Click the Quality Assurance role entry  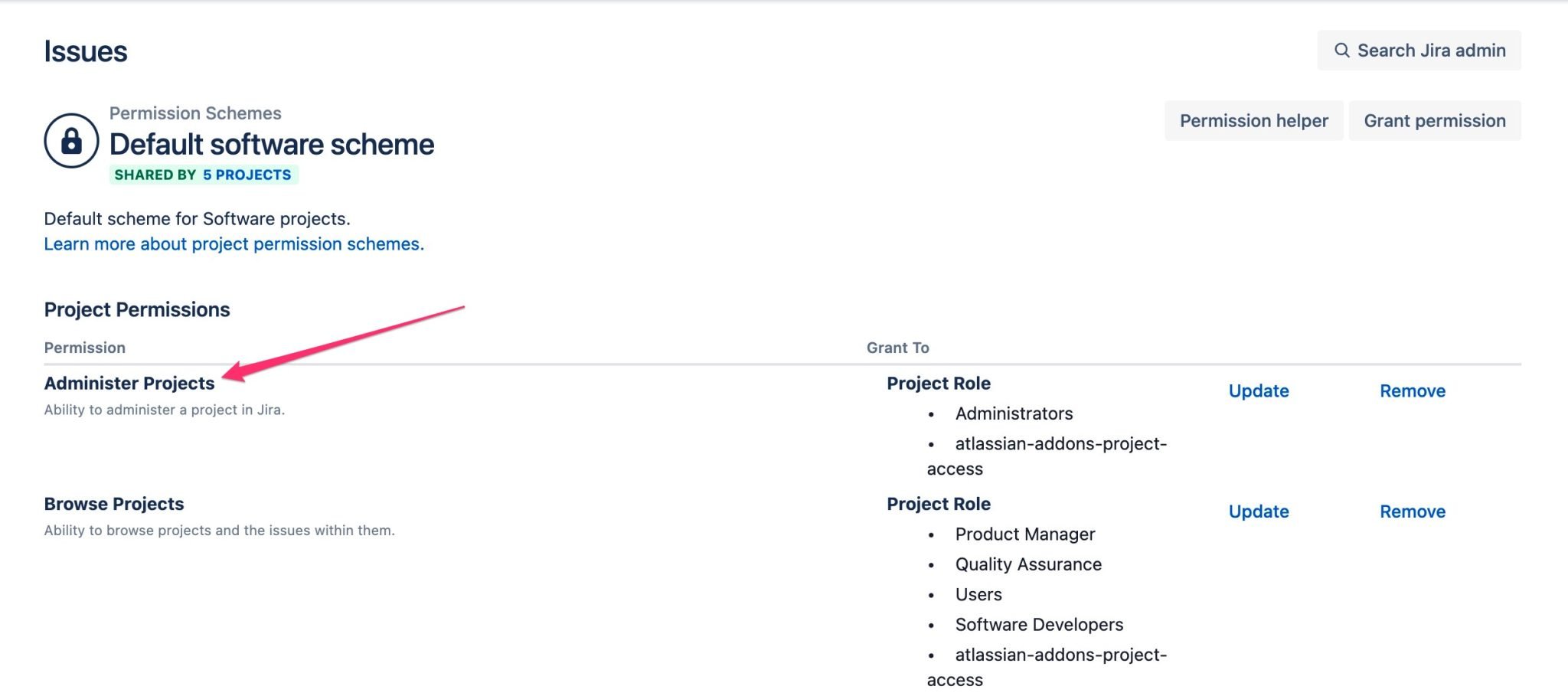1028,564
